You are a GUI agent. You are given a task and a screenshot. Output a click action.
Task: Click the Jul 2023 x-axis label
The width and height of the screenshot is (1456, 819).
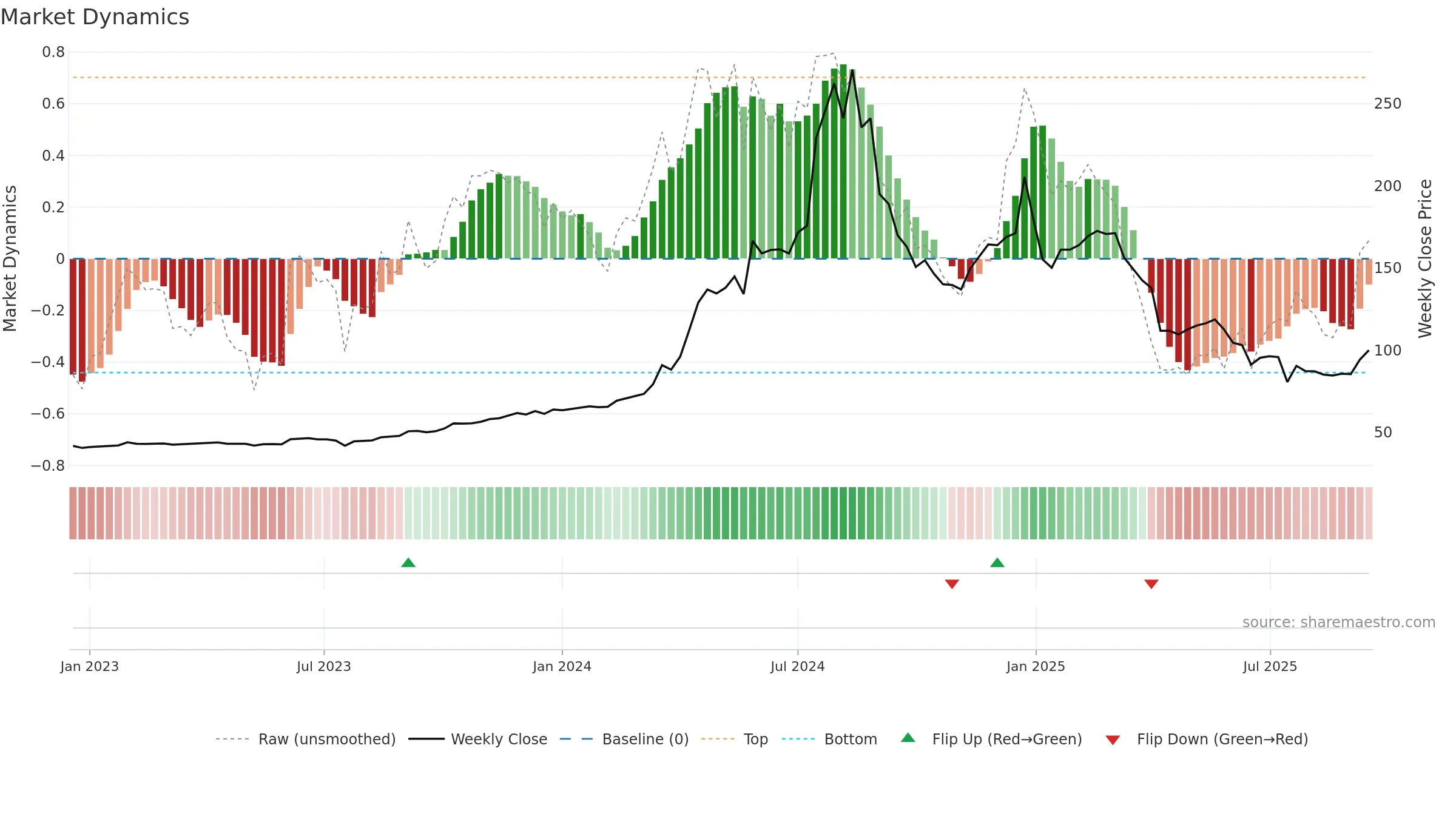tap(324, 666)
